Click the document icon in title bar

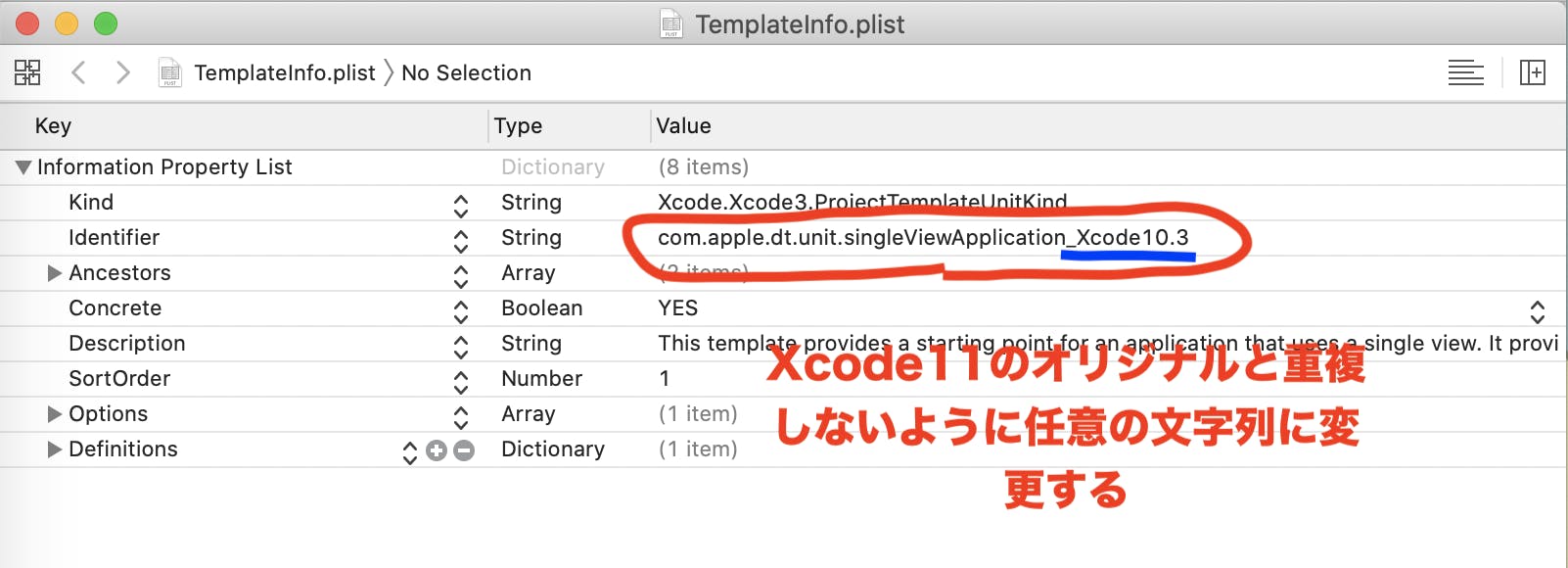pos(671,24)
